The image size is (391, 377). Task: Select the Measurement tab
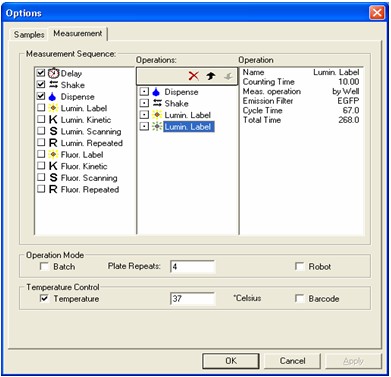[x=78, y=34]
